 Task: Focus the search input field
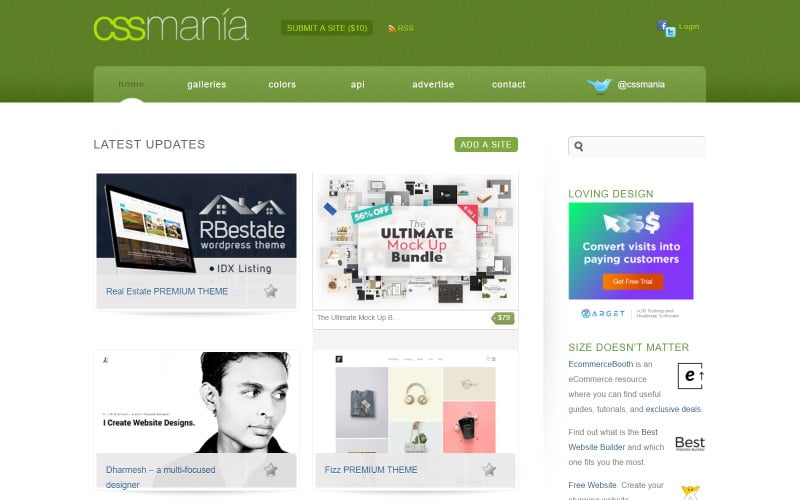637,146
